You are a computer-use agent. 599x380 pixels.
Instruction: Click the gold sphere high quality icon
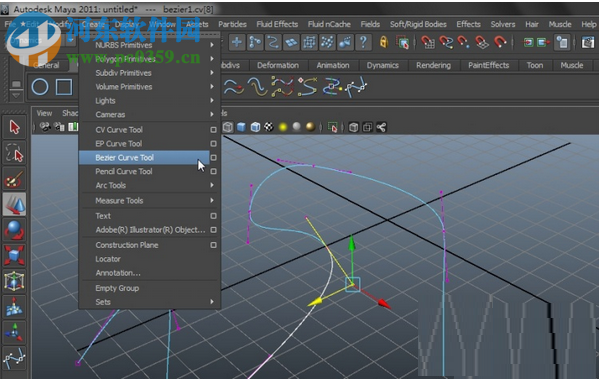coord(311,127)
